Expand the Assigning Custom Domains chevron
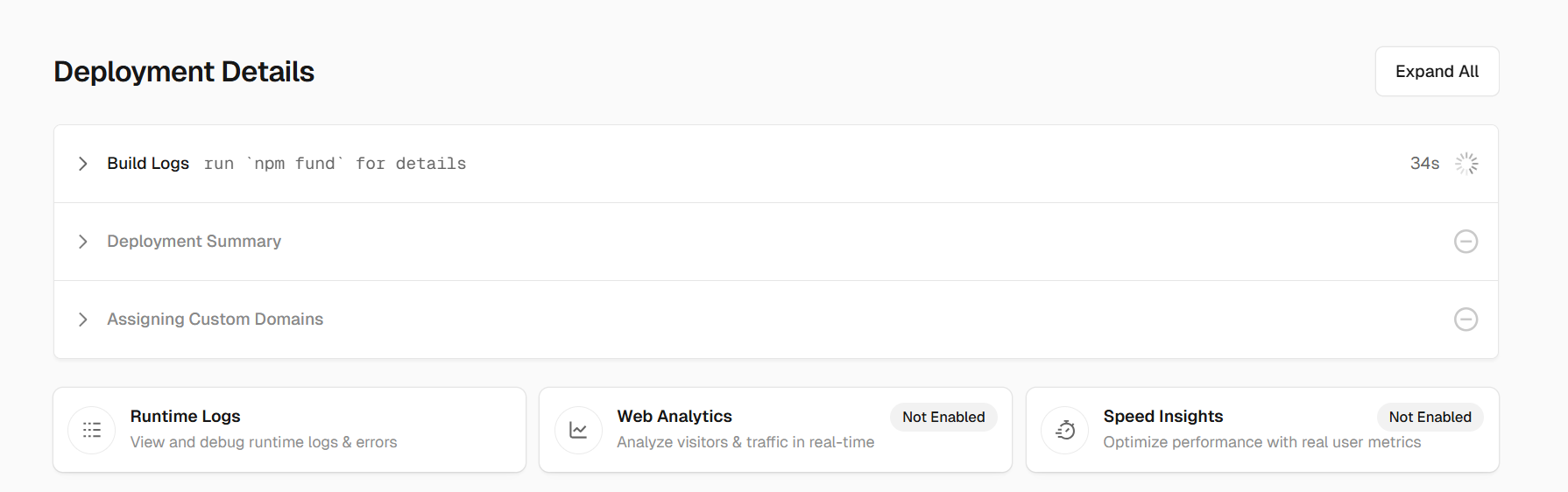 tap(83, 320)
